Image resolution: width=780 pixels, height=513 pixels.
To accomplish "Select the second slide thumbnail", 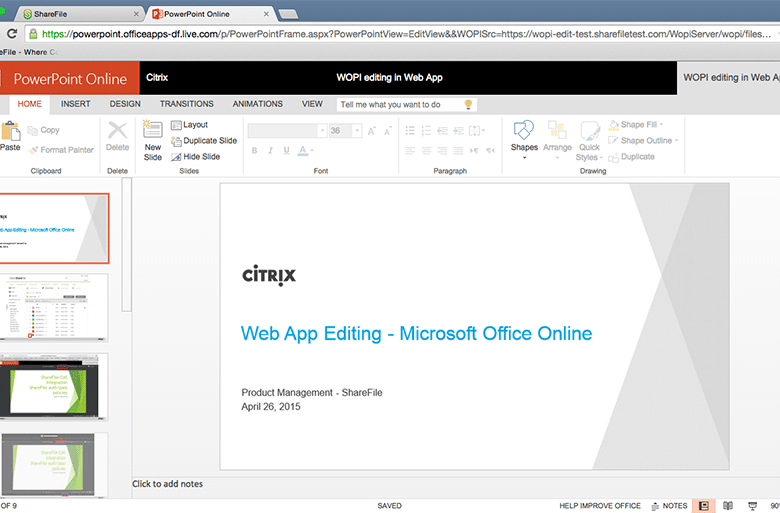I will tap(53, 308).
